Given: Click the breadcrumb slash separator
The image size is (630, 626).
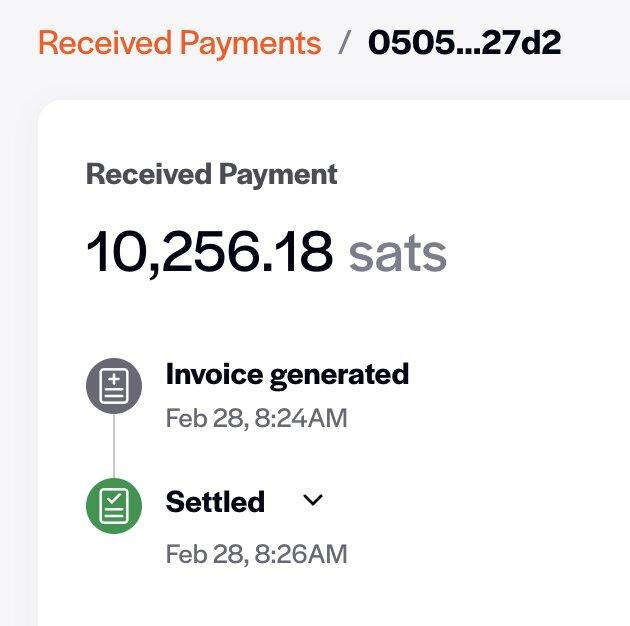Looking at the screenshot, I should click(x=345, y=43).
